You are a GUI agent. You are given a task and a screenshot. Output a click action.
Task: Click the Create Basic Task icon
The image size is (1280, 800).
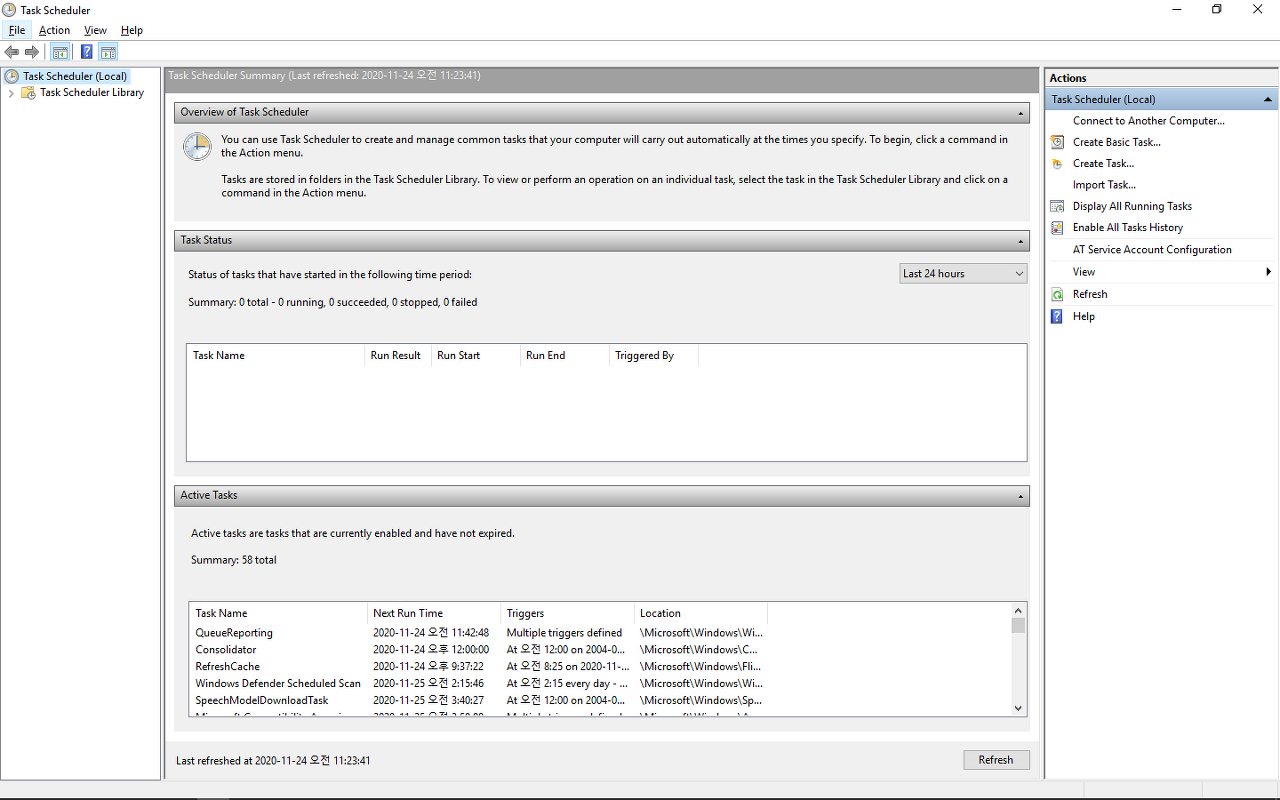pyautogui.click(x=1057, y=142)
